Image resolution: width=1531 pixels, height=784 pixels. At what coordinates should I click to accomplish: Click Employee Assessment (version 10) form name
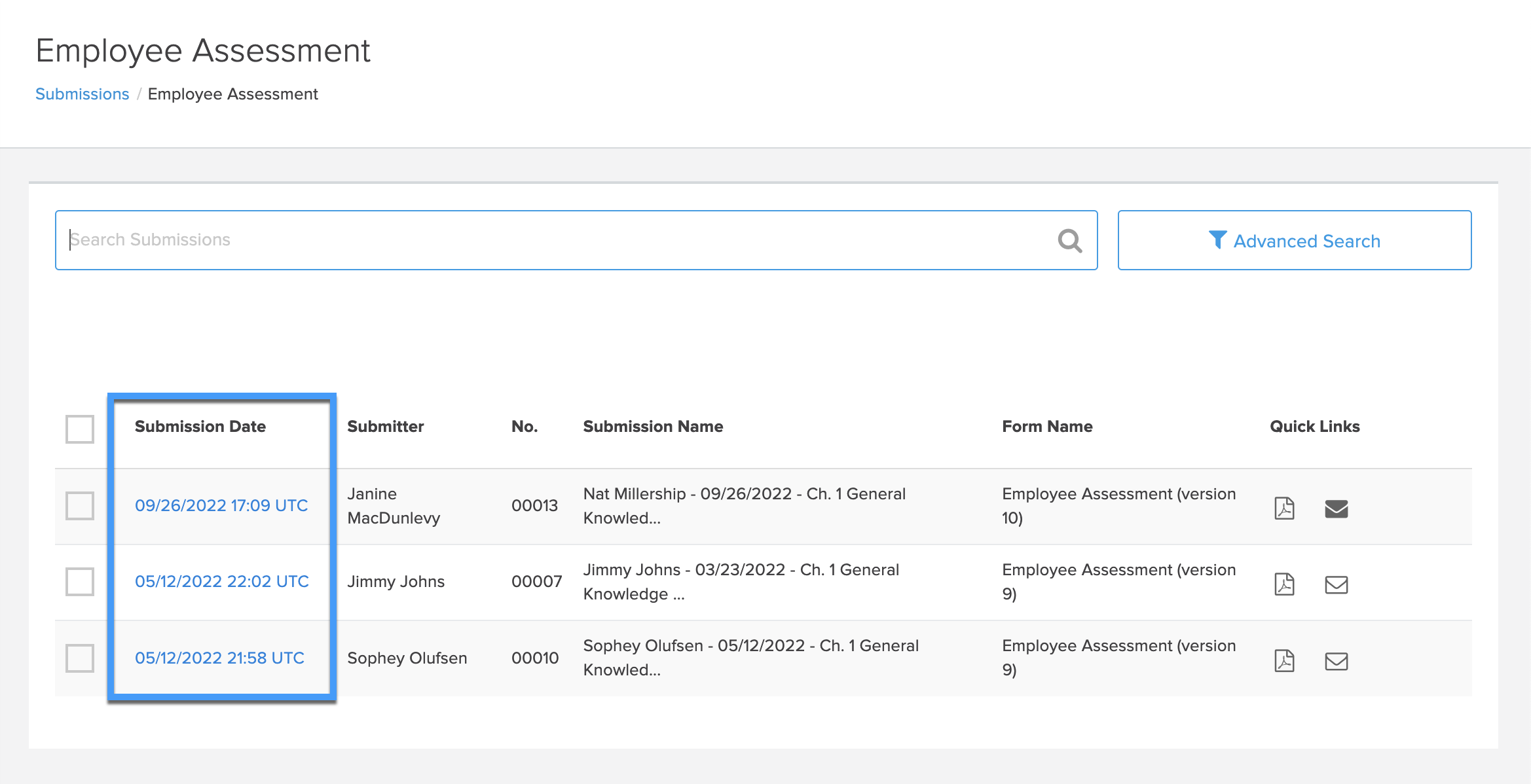[1118, 506]
